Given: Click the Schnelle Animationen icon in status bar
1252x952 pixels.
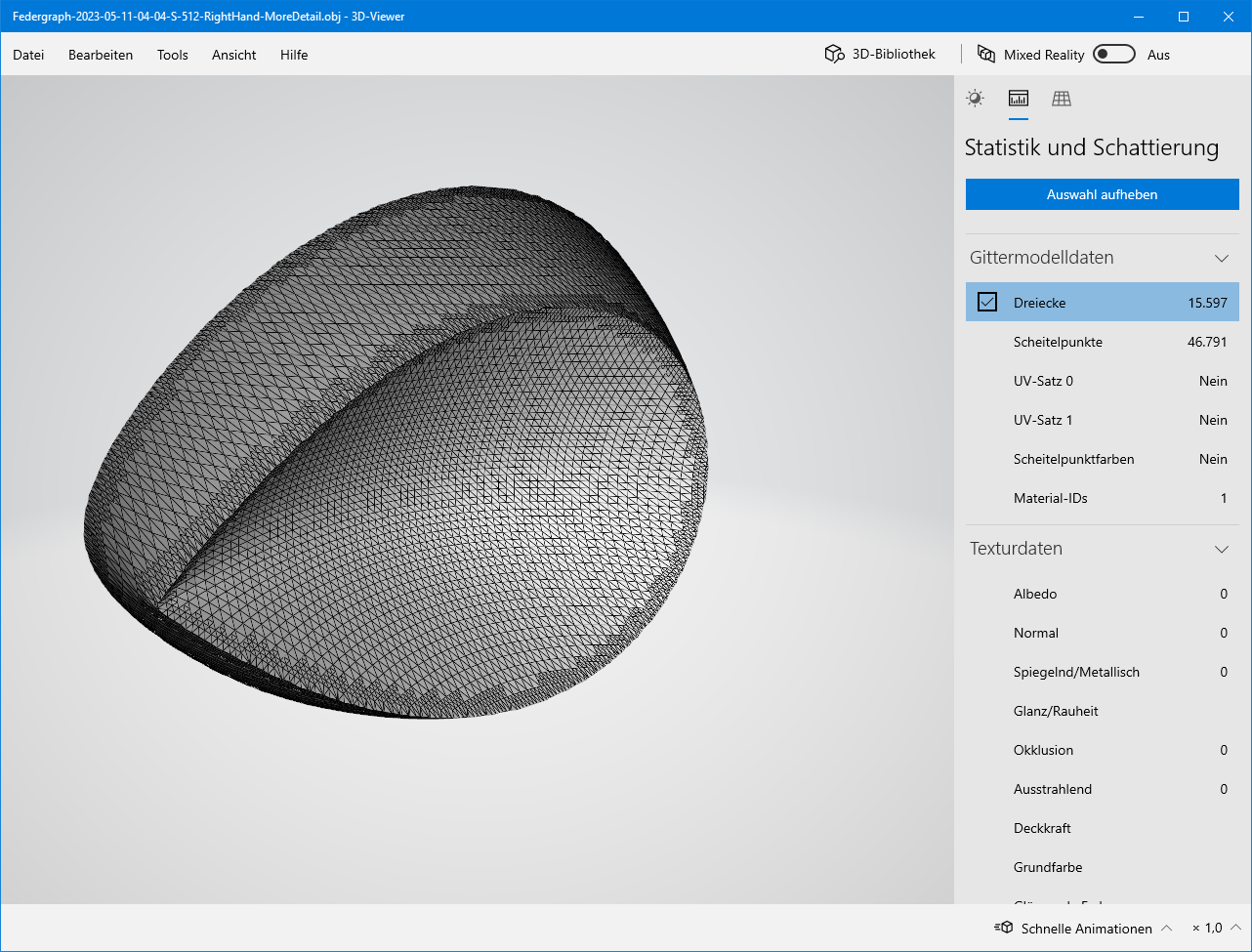Looking at the screenshot, I should [x=1004, y=928].
